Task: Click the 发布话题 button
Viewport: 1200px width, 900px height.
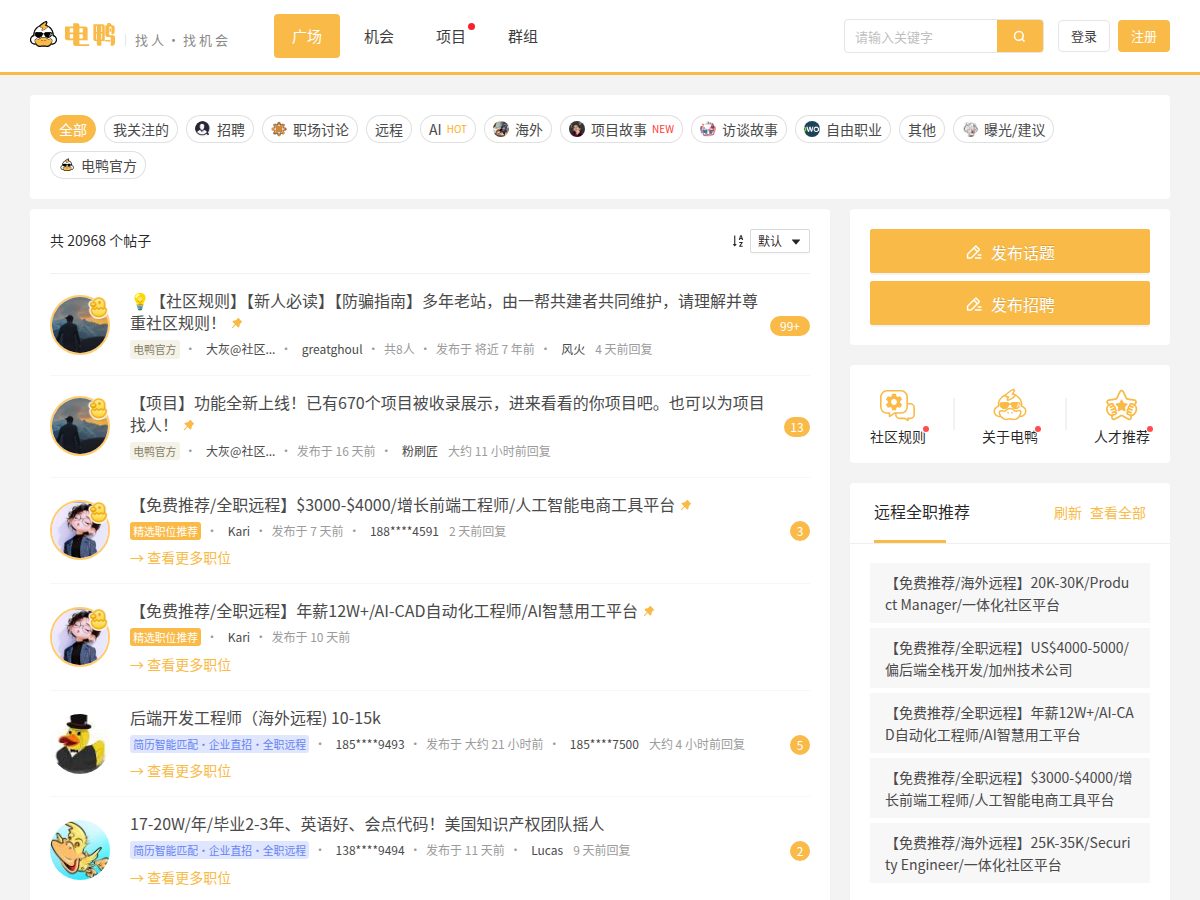Action: click(1010, 251)
